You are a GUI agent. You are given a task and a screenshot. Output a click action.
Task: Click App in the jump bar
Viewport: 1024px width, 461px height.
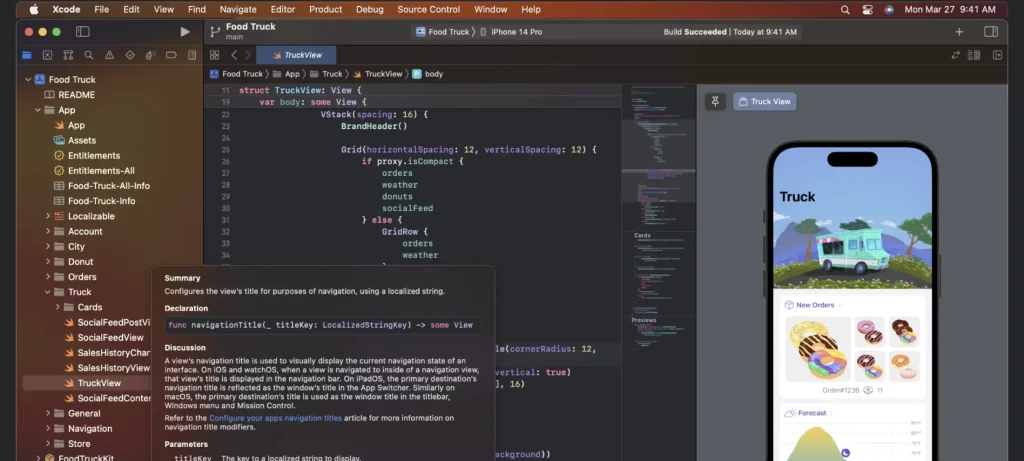(286, 74)
